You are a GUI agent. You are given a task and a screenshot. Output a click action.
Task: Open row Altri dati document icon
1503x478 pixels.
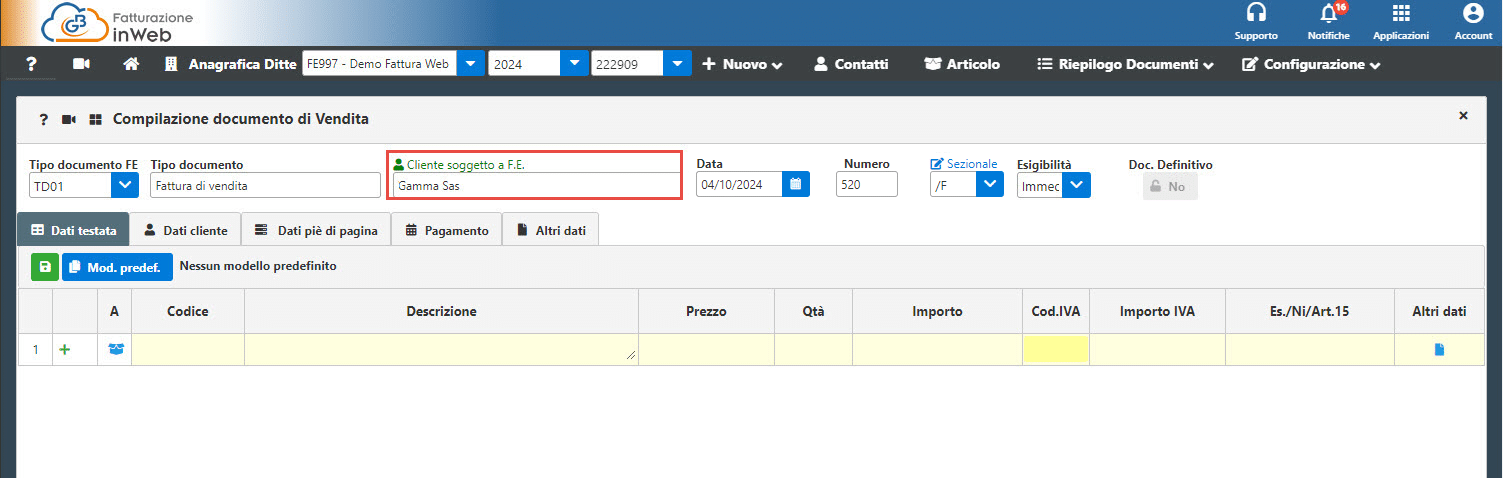[1439, 350]
